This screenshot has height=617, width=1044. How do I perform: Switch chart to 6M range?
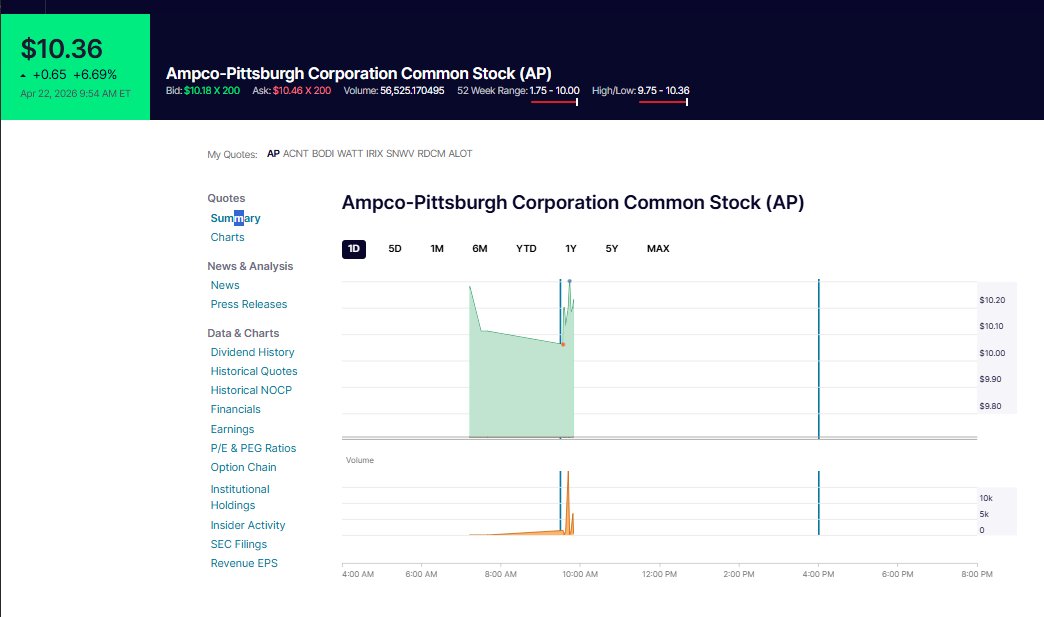479,249
